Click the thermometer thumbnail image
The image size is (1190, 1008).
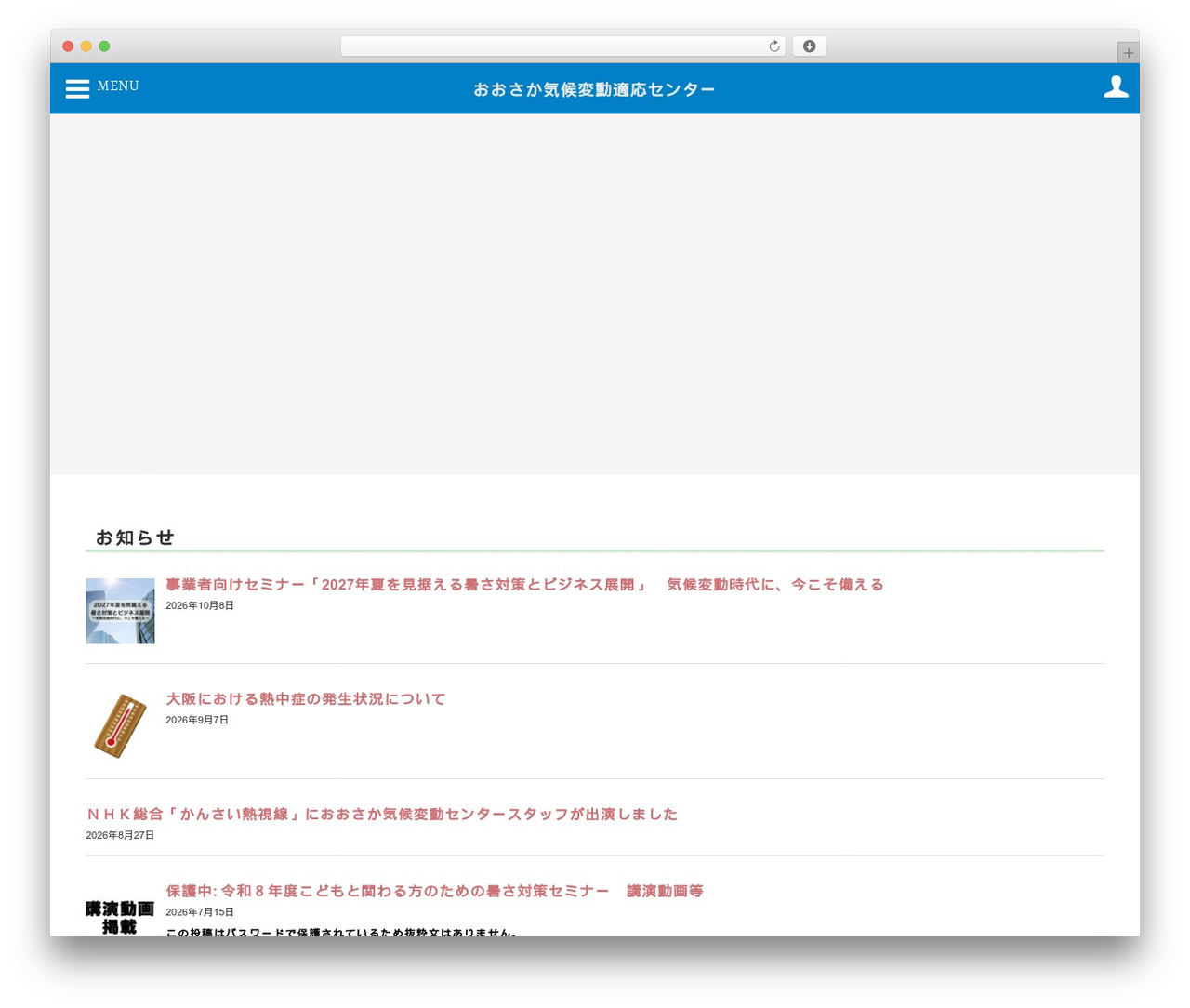(x=120, y=725)
